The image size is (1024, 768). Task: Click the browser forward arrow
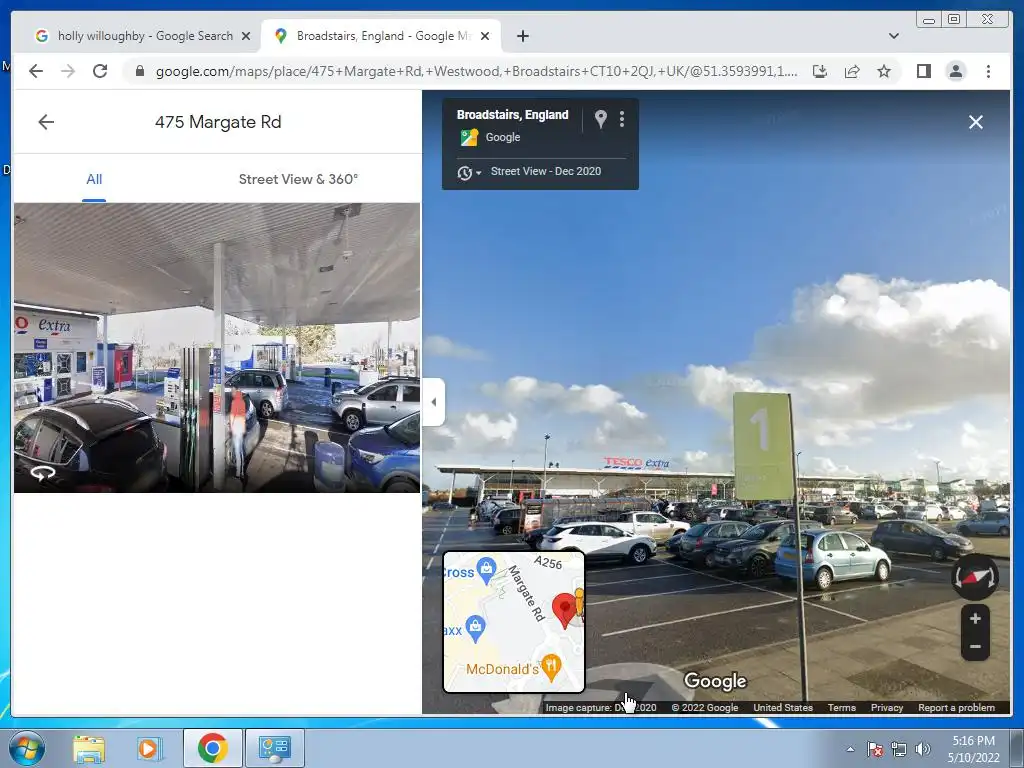[x=68, y=71]
